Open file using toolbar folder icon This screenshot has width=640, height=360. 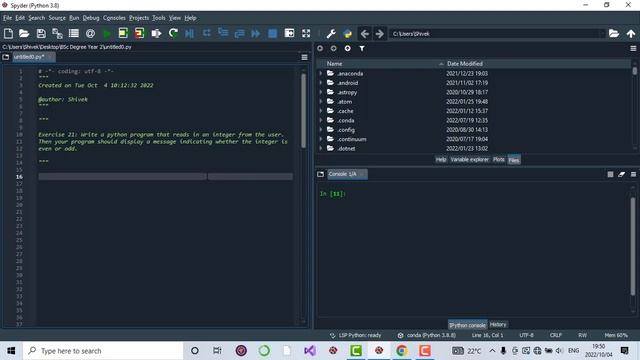24,33
